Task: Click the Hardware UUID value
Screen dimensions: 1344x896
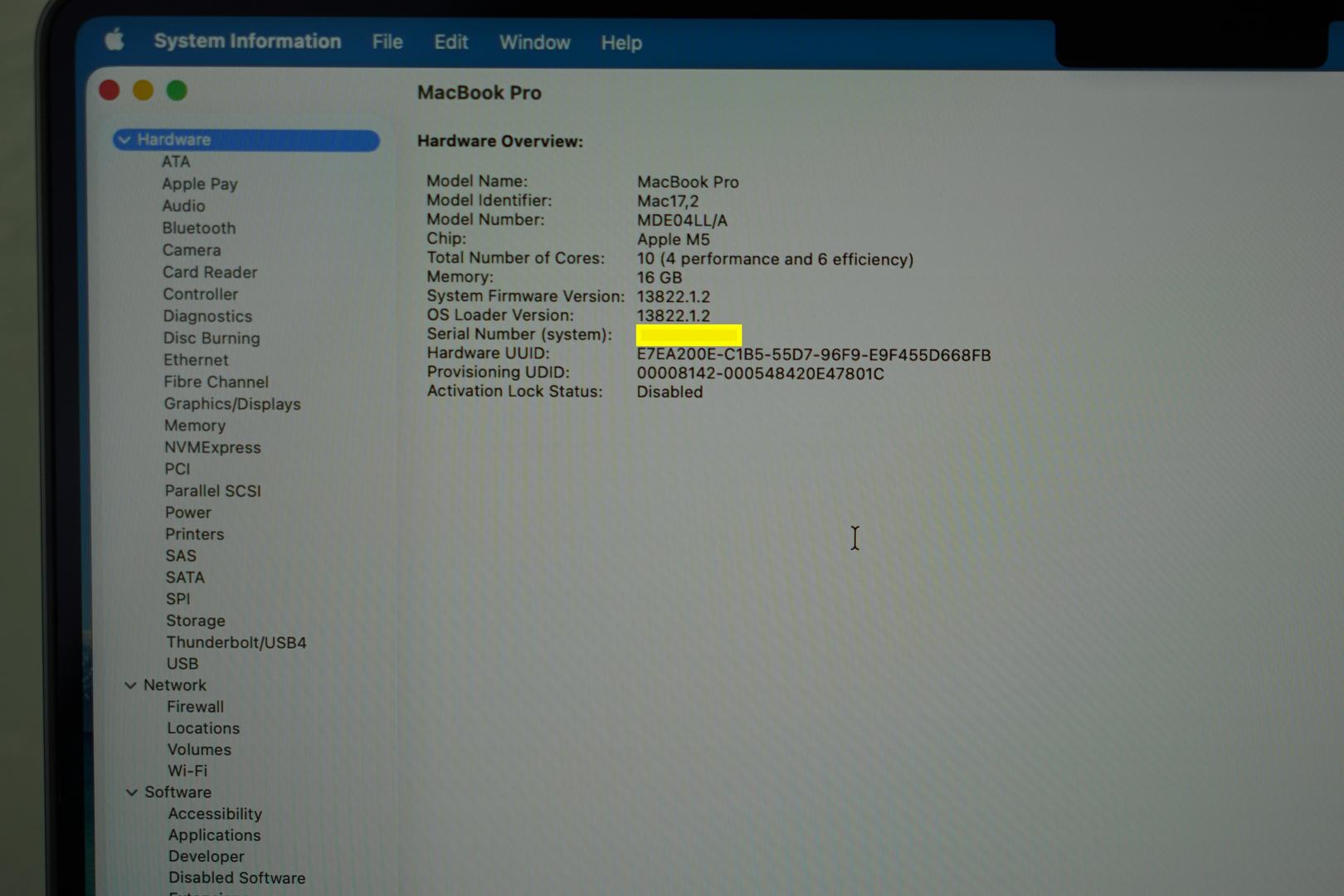Action: pyautogui.click(x=814, y=355)
